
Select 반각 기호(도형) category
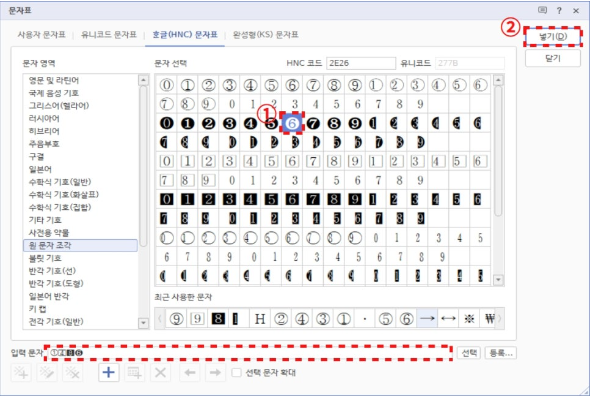pos(56,283)
